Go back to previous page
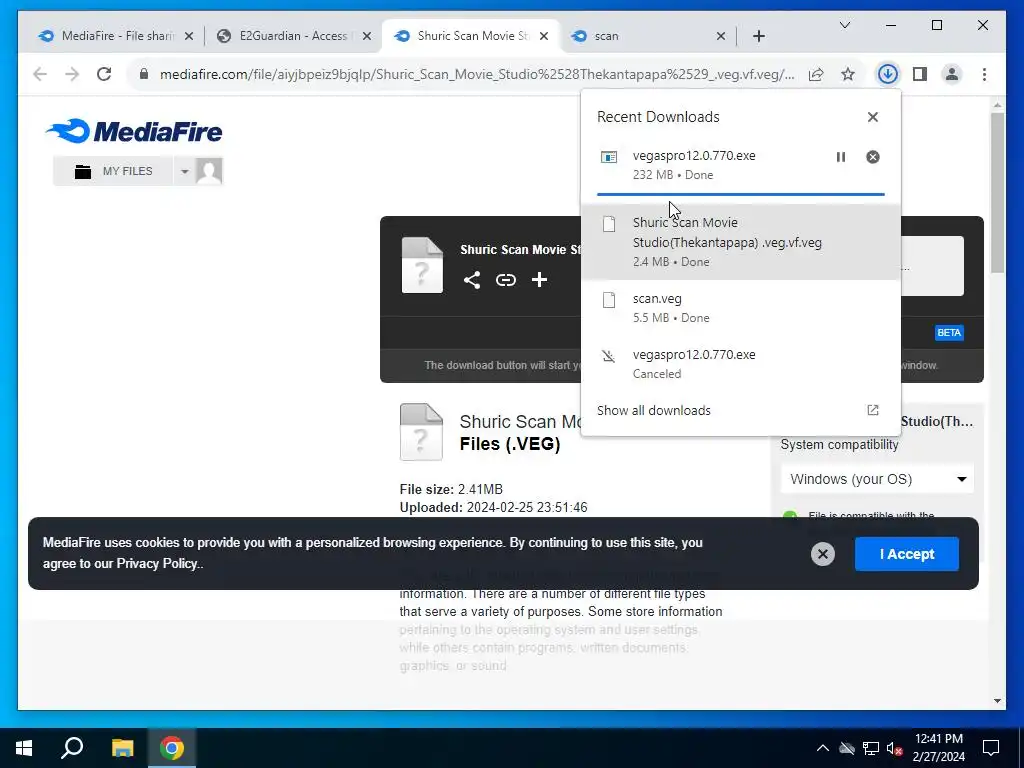Screen dimensions: 1024x768 (40, 74)
